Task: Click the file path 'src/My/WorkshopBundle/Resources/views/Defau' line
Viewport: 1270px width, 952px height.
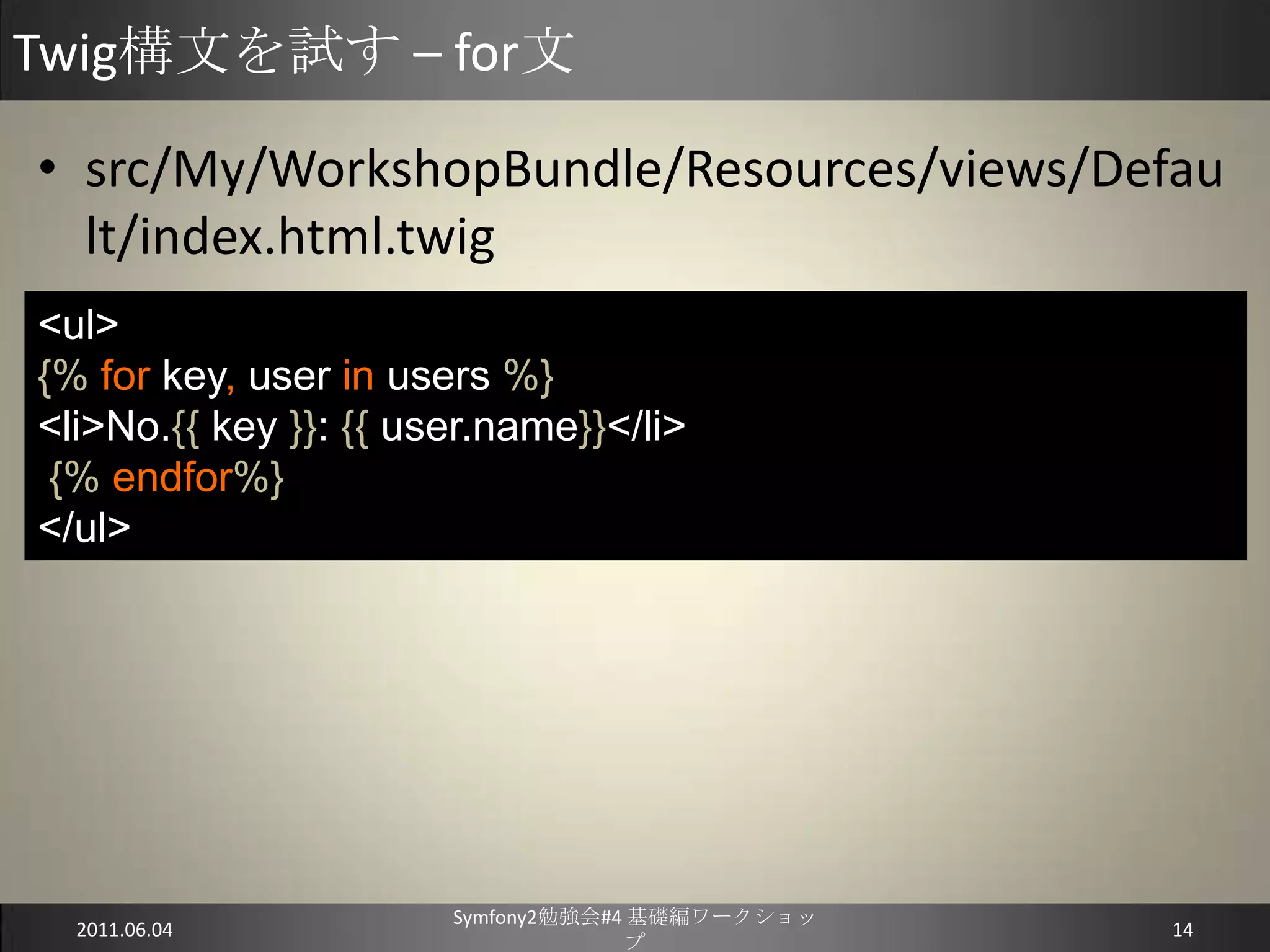Action: 654,169
